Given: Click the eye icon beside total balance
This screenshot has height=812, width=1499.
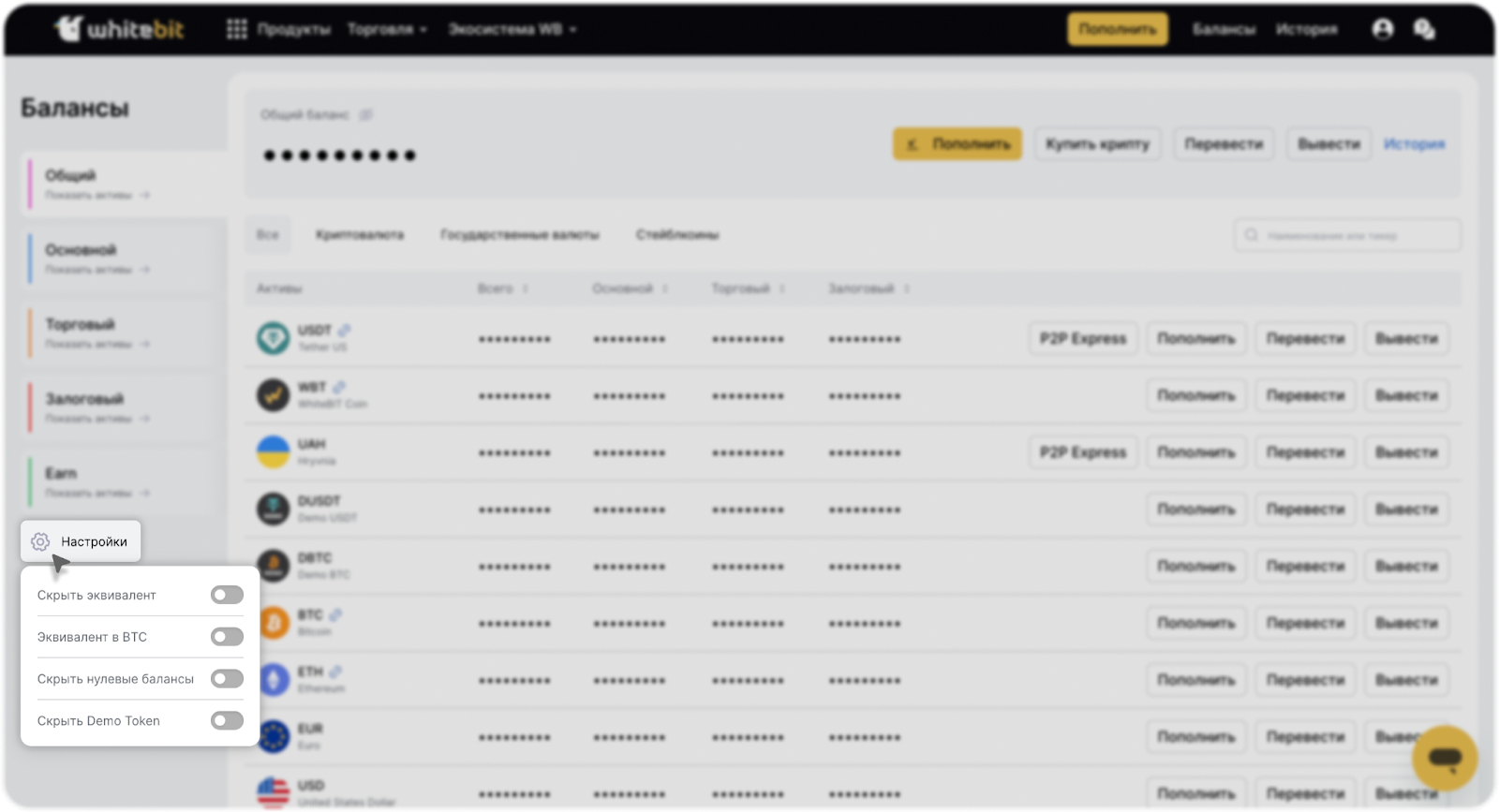Looking at the screenshot, I should (x=366, y=114).
